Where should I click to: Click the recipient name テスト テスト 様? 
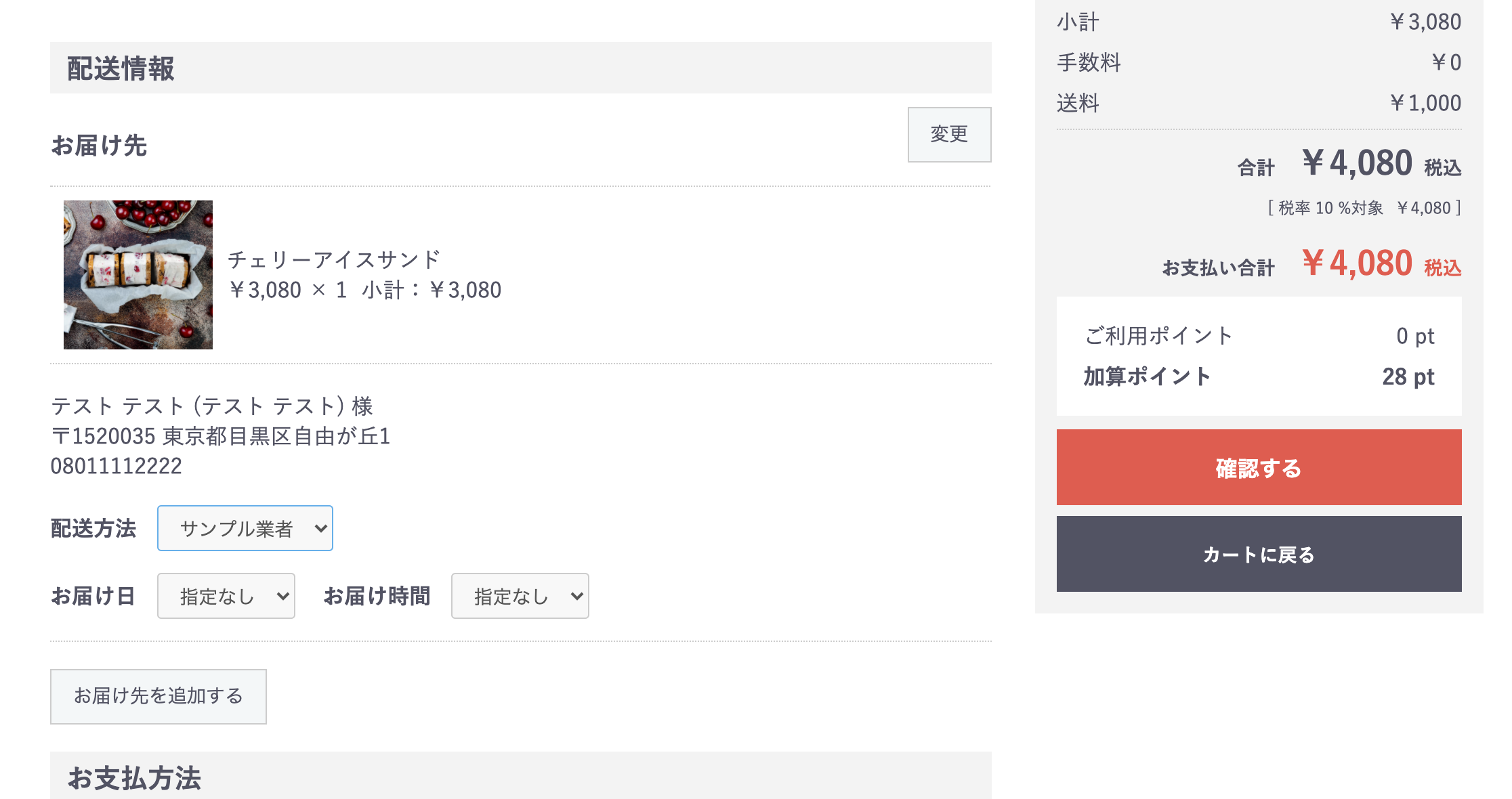[212, 406]
